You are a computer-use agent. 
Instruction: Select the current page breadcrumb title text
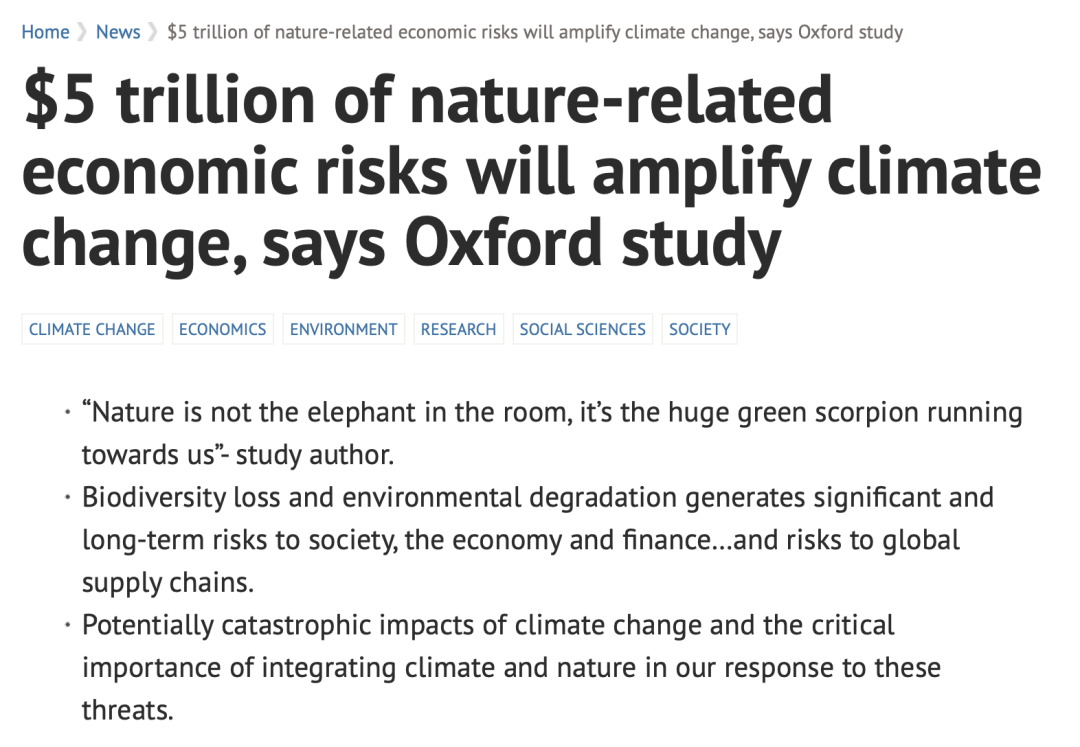(535, 32)
